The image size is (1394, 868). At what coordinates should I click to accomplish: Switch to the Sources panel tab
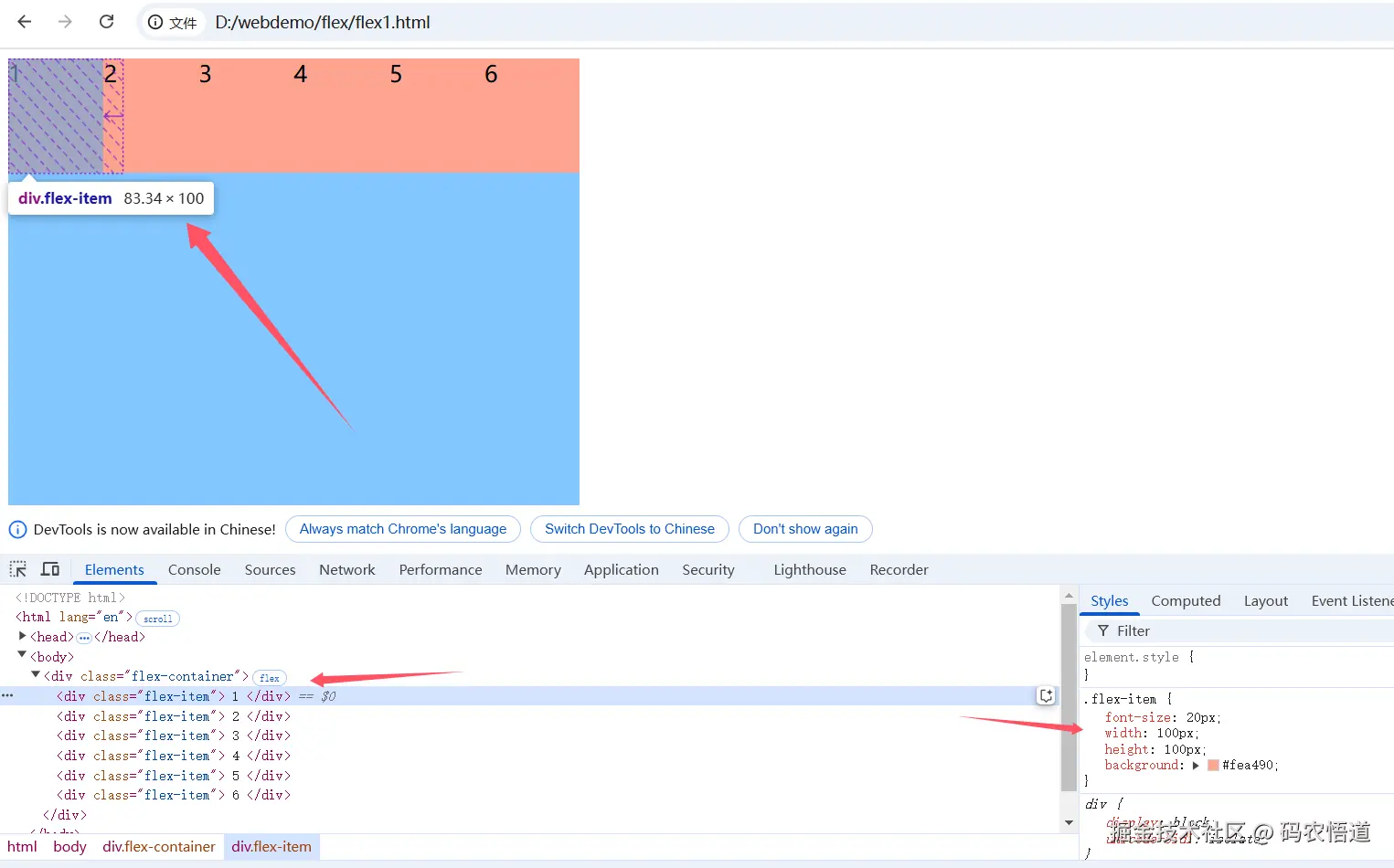click(x=270, y=569)
